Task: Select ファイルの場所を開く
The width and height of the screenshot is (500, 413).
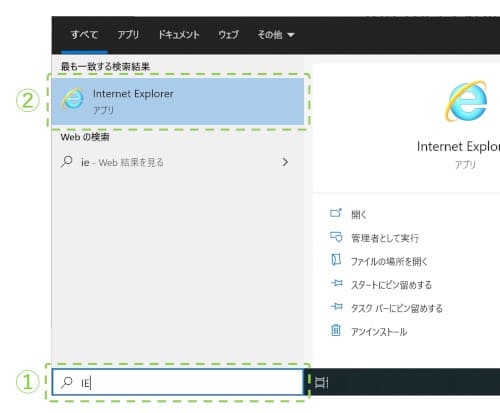Action: pyautogui.click(x=389, y=261)
